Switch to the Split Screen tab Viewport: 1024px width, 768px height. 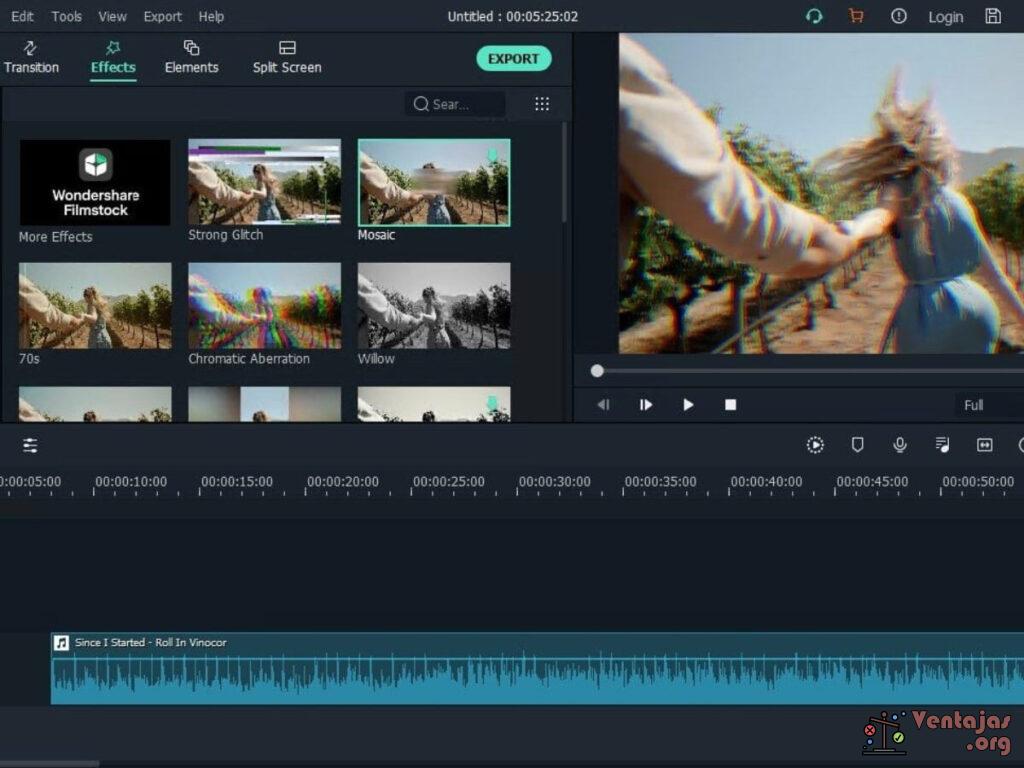[287, 58]
